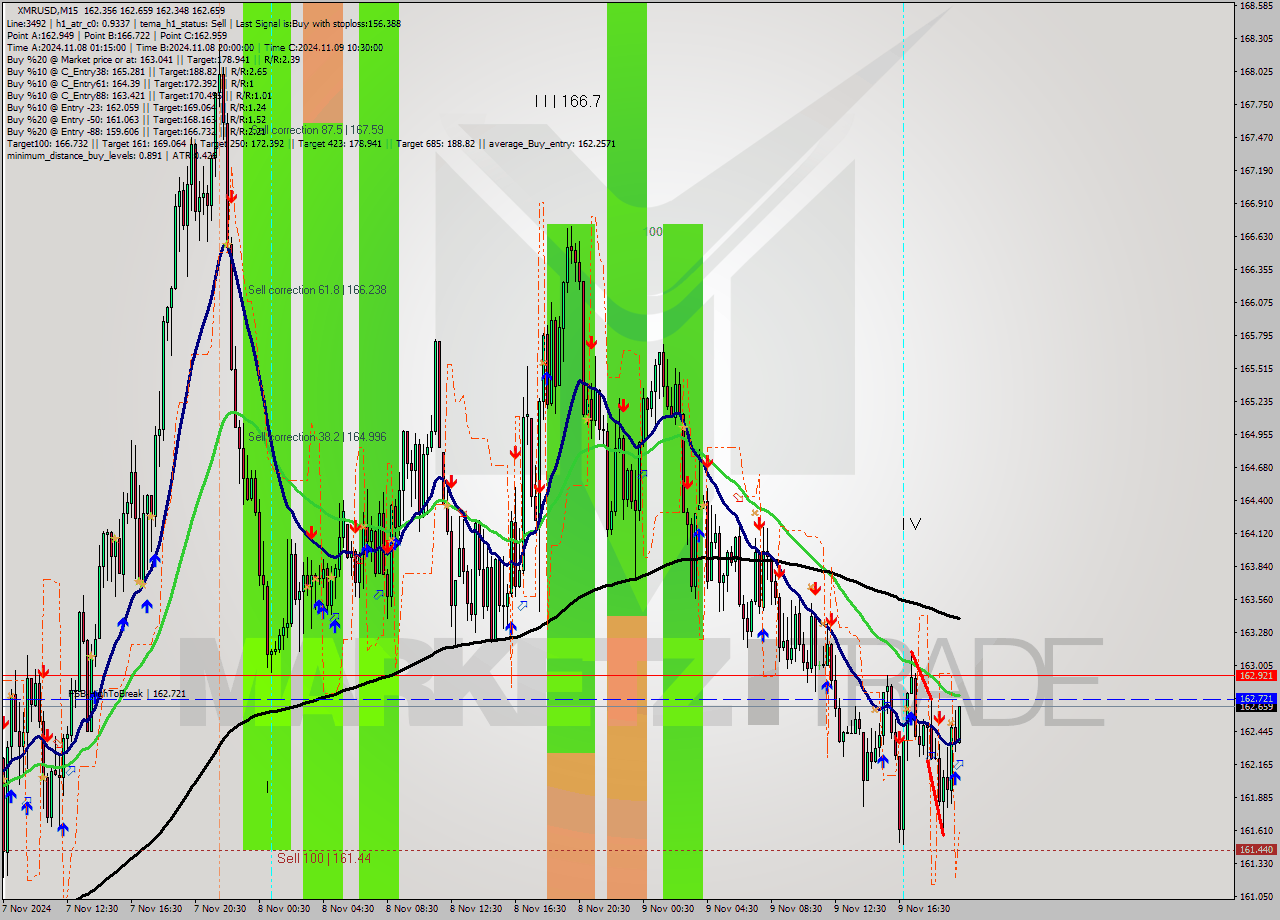Screen dimensions: 1280x920
Task: Click the '8 Nov 20:30' time axis label
Action: 604,910
